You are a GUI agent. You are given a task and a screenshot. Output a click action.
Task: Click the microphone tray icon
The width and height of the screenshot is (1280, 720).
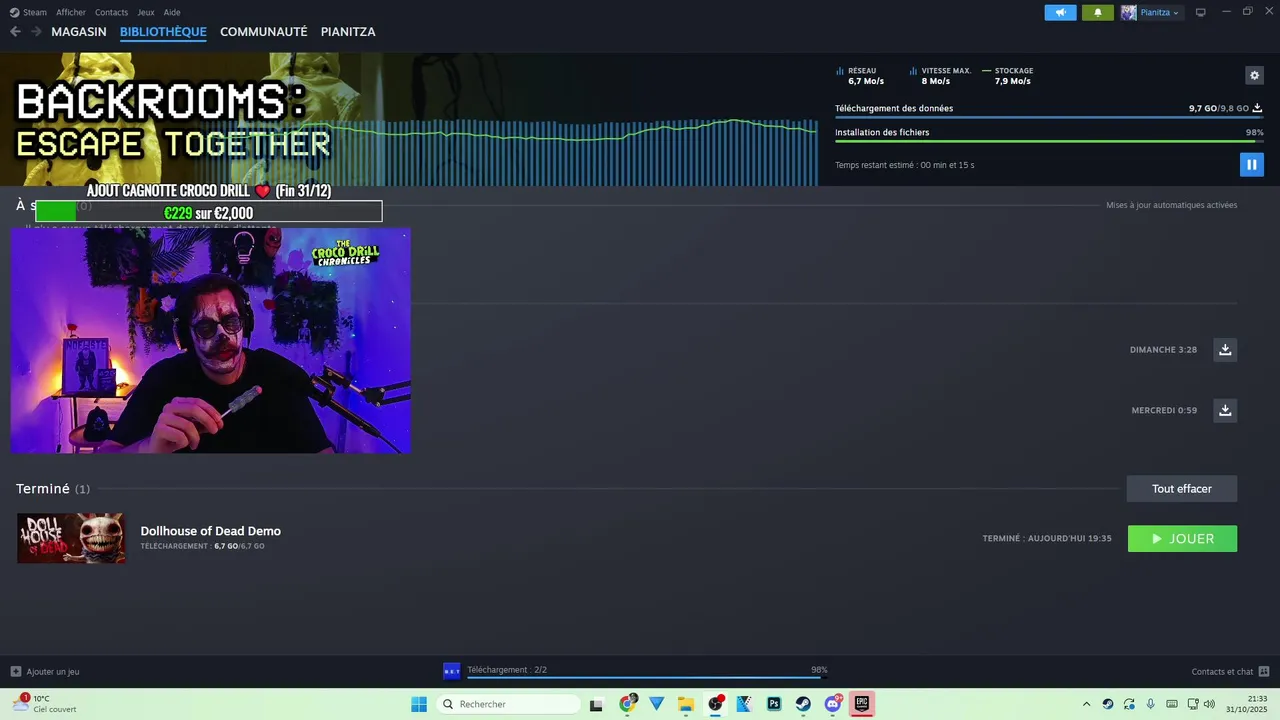point(1151,704)
